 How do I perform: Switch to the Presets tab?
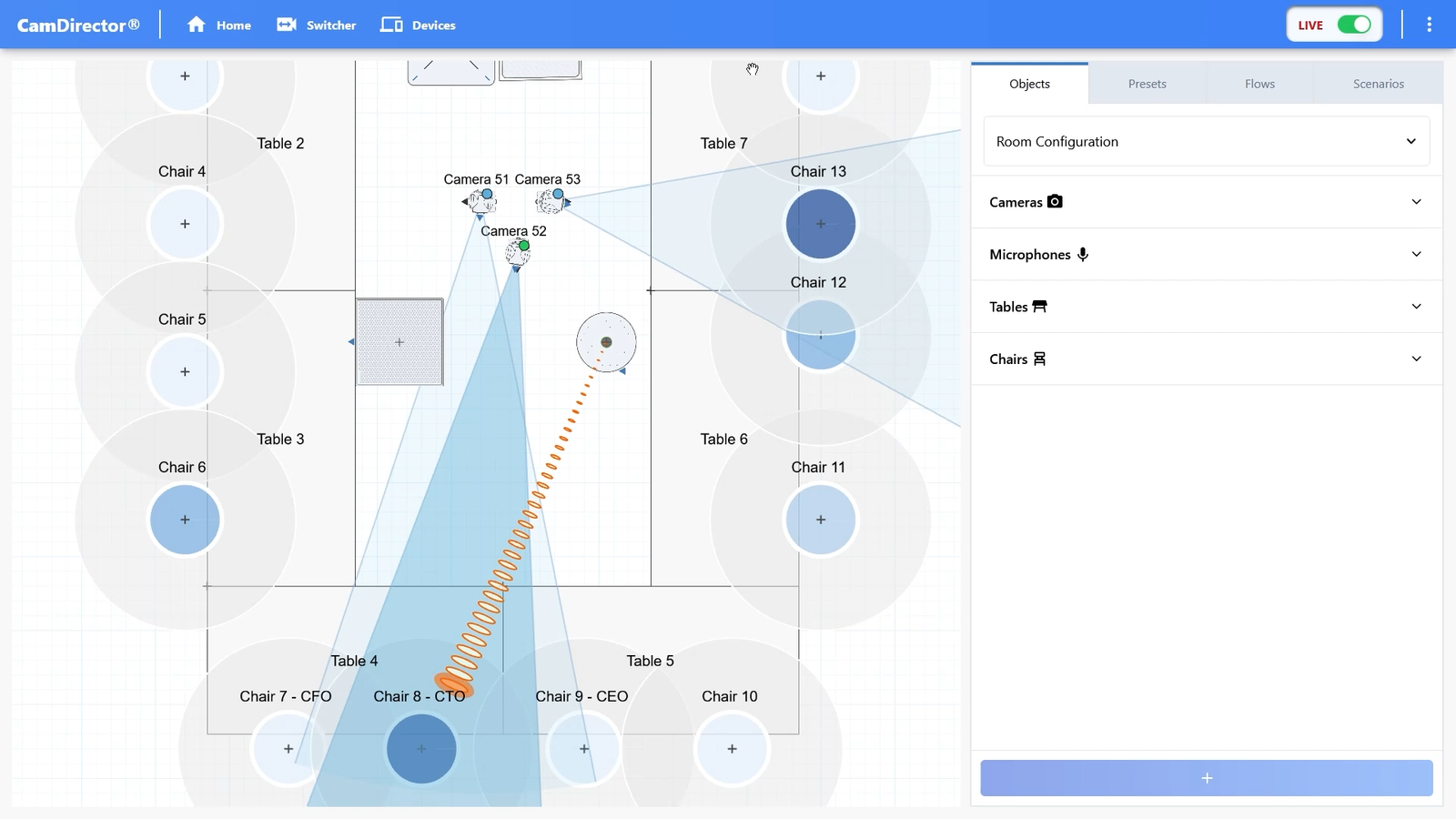coord(1147,84)
